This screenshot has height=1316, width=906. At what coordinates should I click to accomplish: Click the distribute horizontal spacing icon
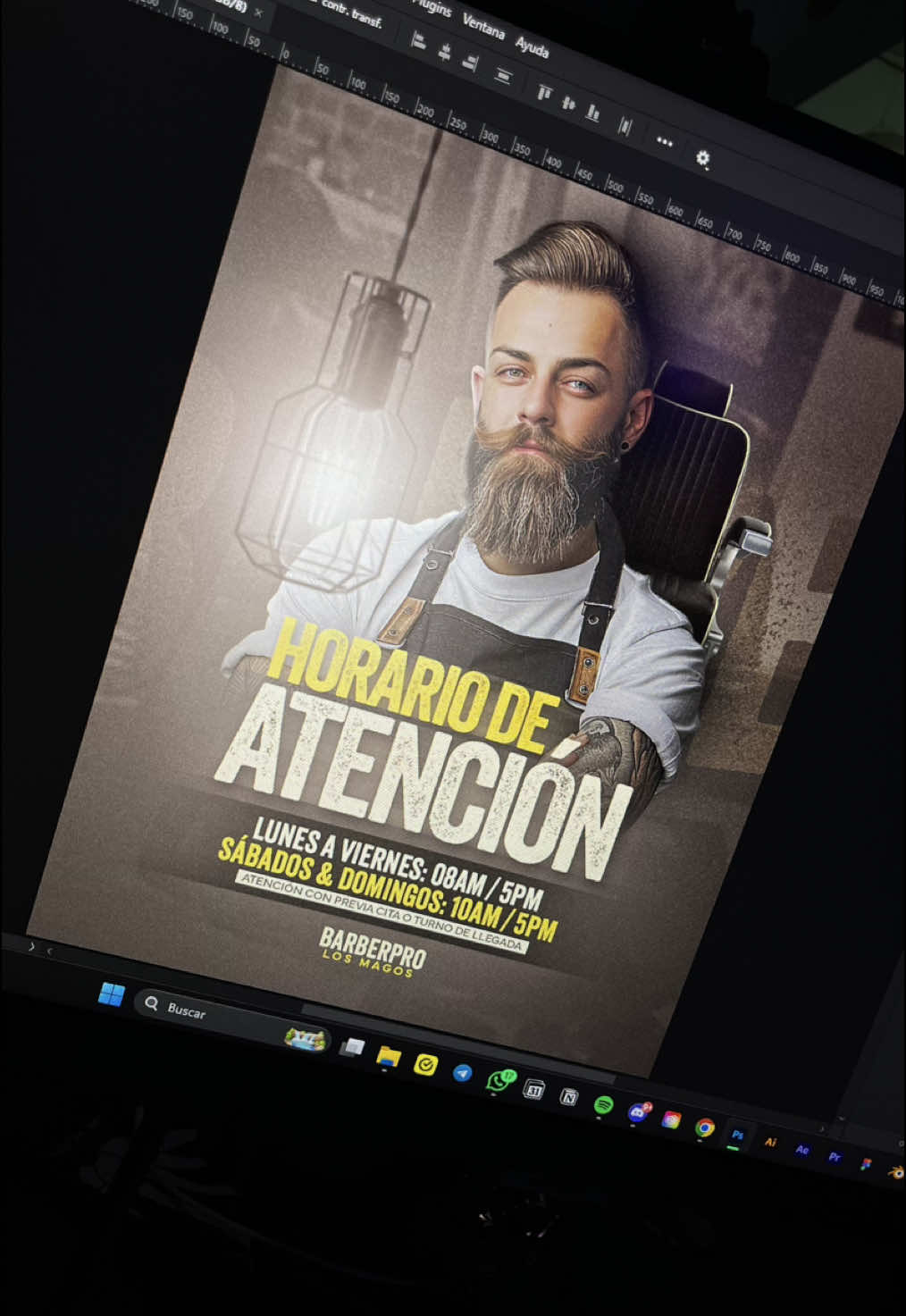tap(624, 124)
